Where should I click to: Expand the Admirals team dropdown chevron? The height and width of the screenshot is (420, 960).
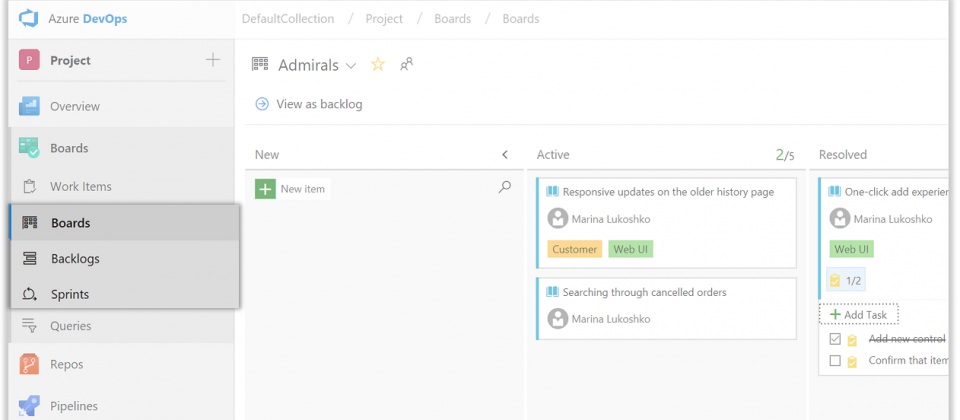[351, 66]
